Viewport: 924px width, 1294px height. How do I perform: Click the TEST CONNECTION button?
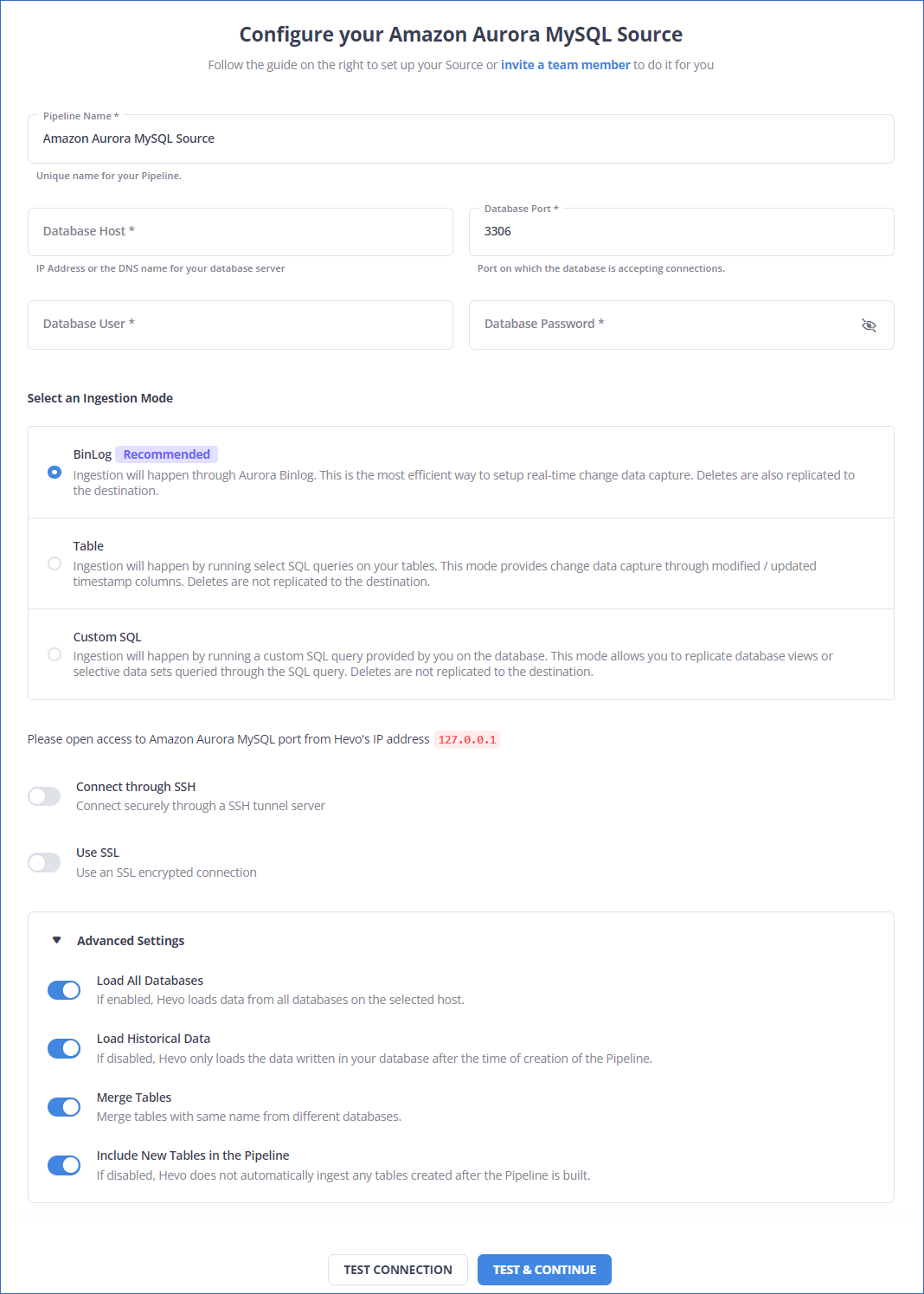(397, 1270)
